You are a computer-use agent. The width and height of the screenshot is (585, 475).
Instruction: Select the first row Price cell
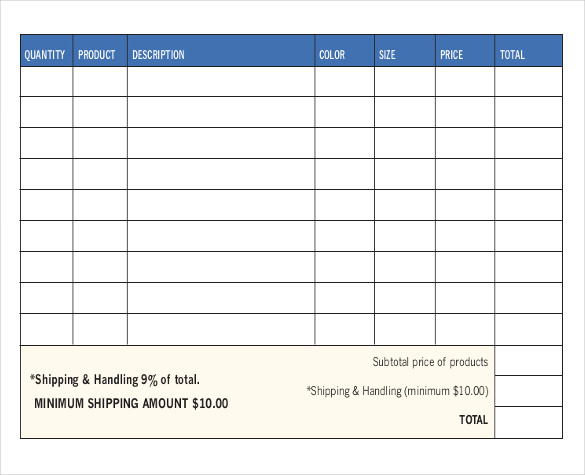pos(465,82)
